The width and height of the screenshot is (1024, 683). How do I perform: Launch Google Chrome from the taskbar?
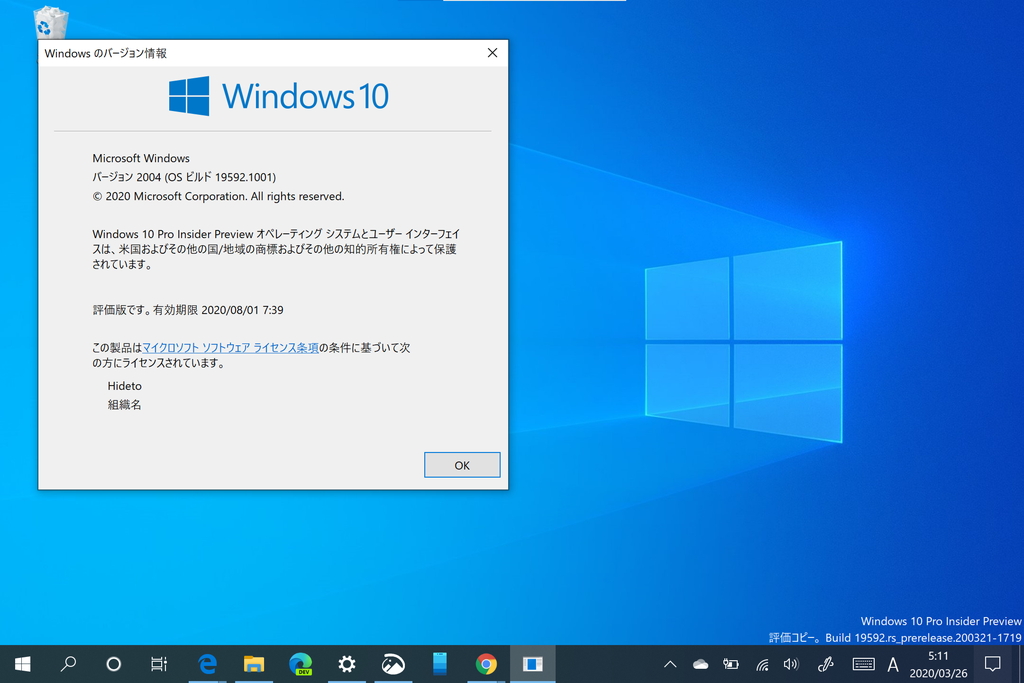point(485,663)
